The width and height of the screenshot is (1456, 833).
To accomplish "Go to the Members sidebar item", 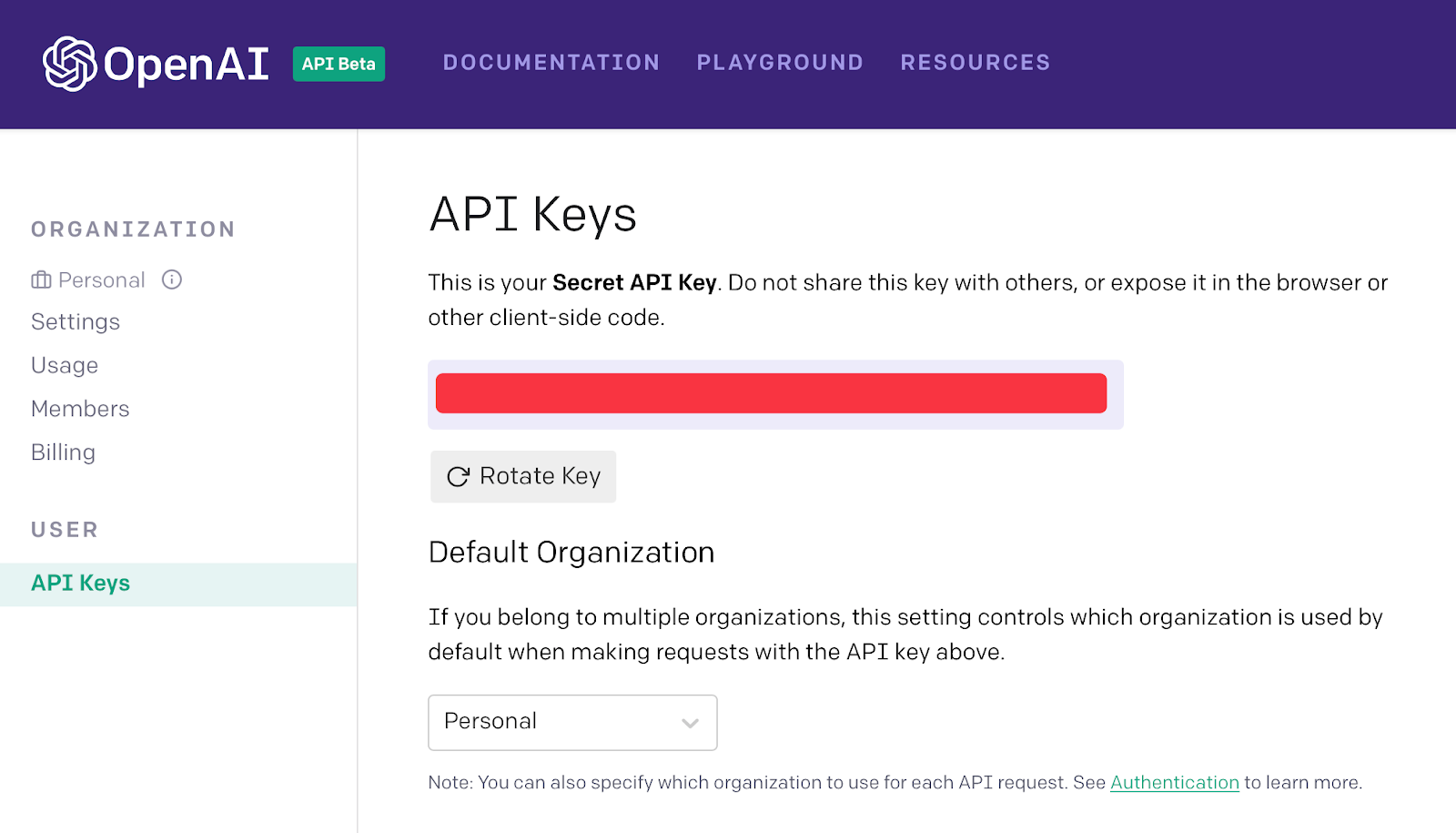I will click(80, 409).
